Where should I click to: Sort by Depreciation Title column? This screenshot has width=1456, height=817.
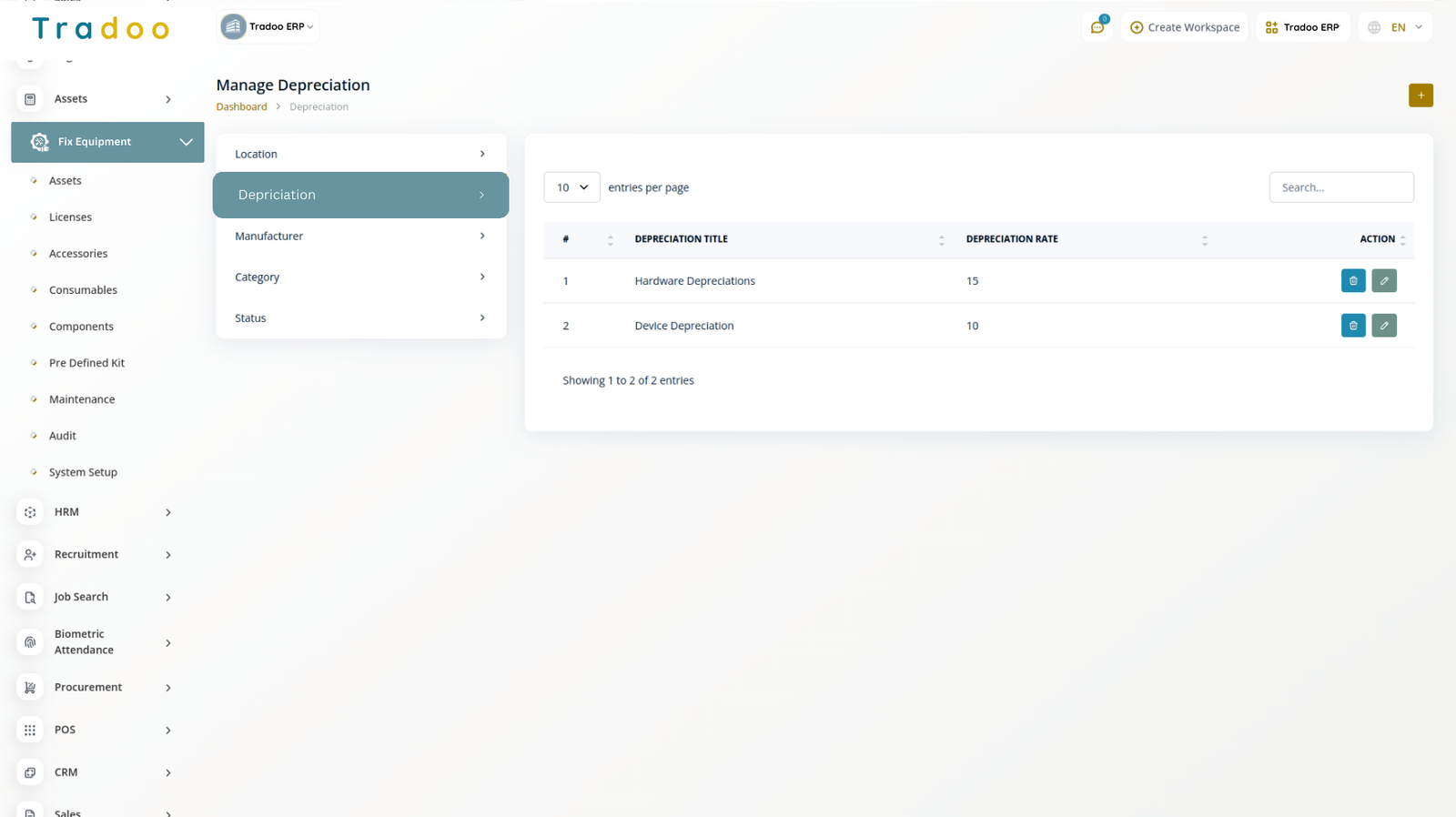[941, 240]
